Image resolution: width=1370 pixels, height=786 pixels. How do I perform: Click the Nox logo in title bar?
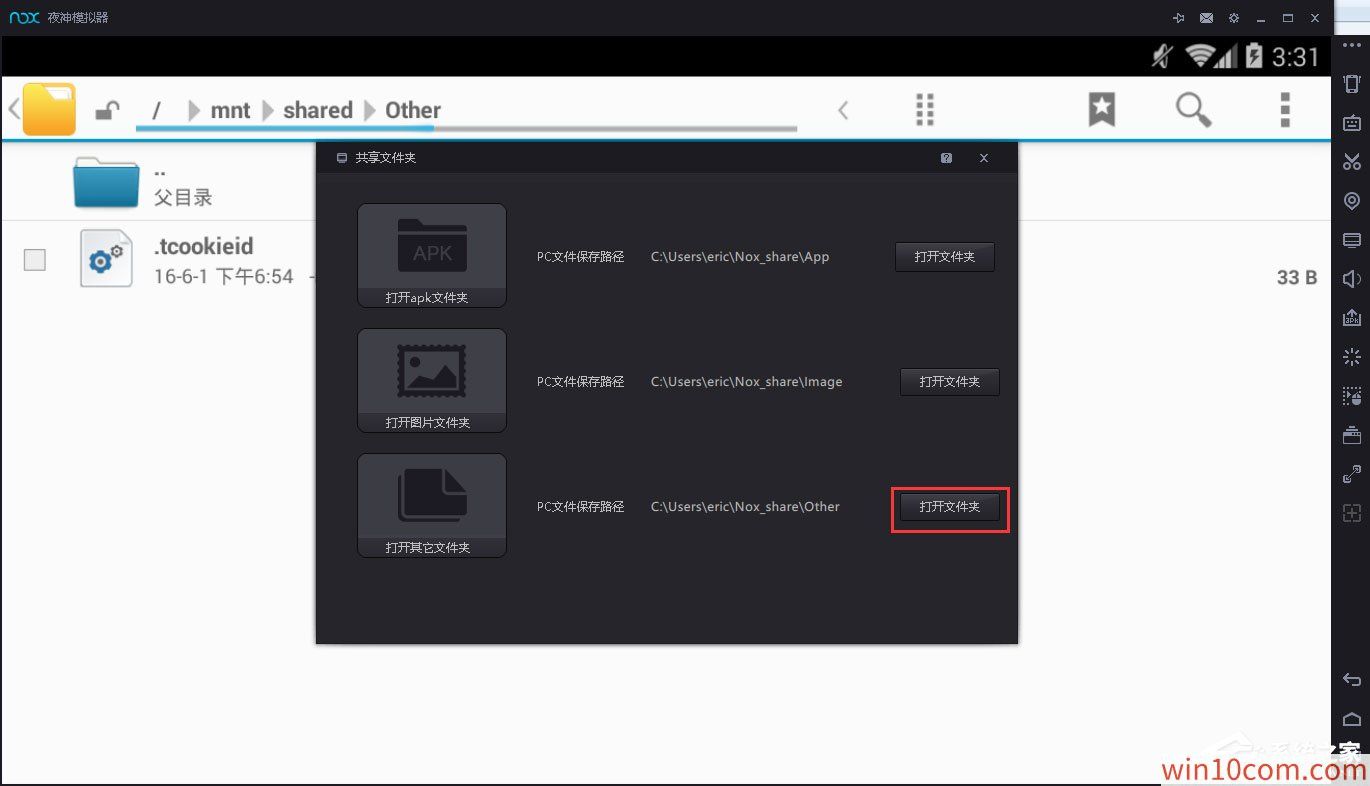tap(24, 18)
